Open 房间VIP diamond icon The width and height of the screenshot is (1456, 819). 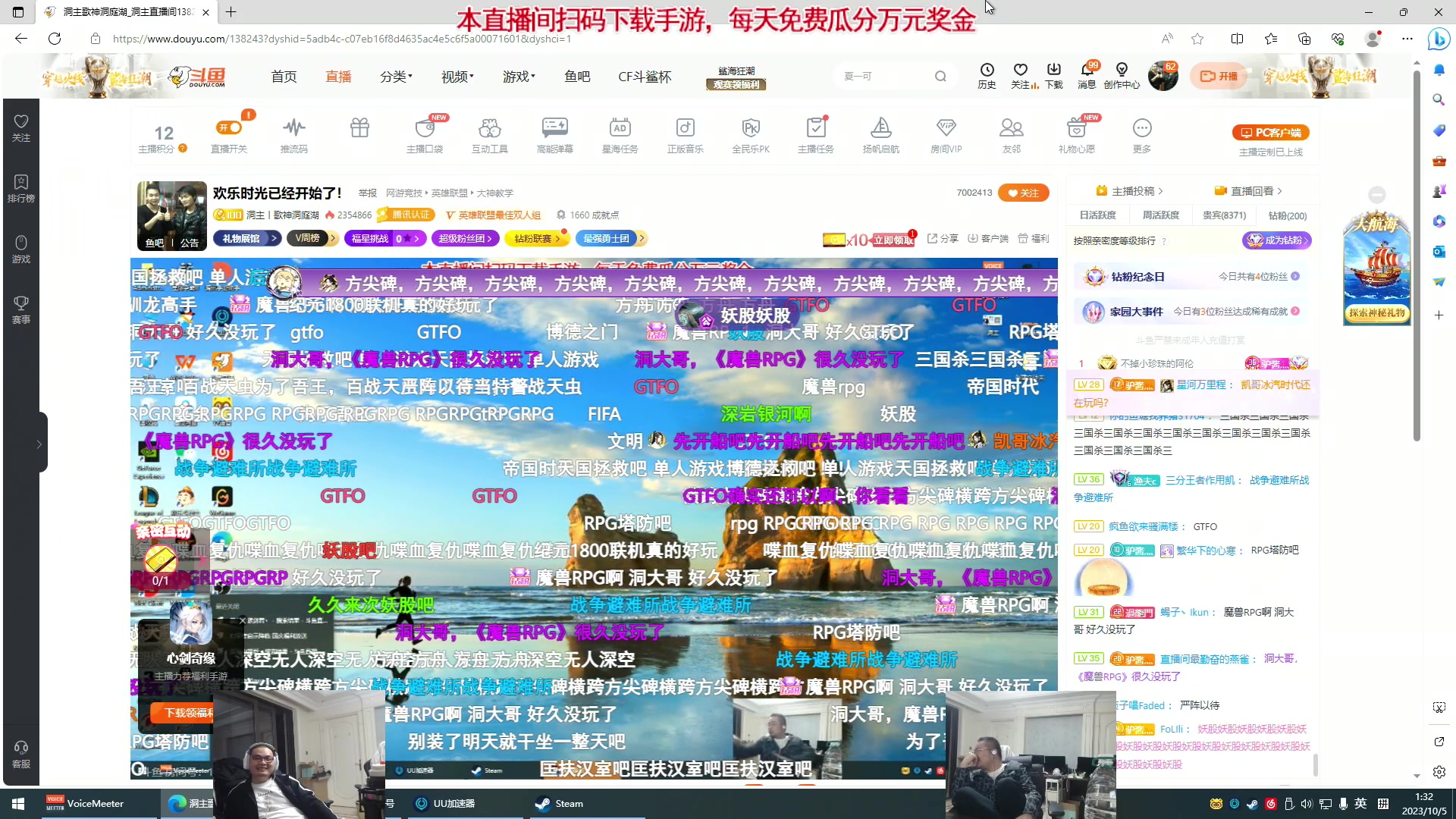(946, 134)
